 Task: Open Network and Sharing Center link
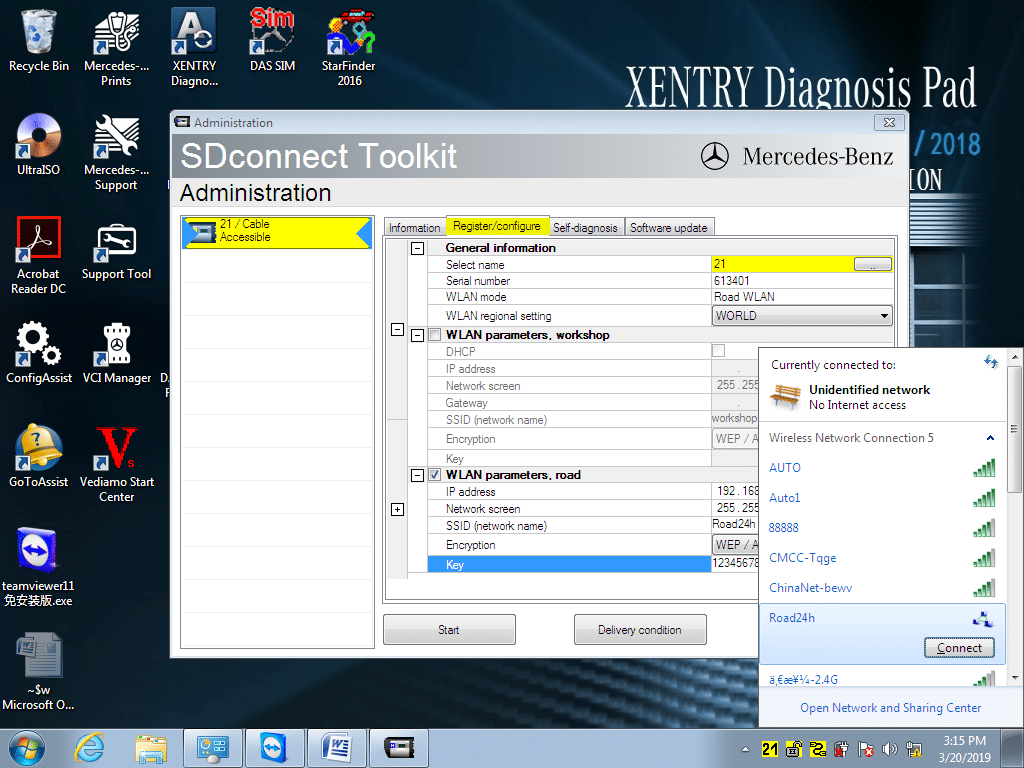pos(890,708)
